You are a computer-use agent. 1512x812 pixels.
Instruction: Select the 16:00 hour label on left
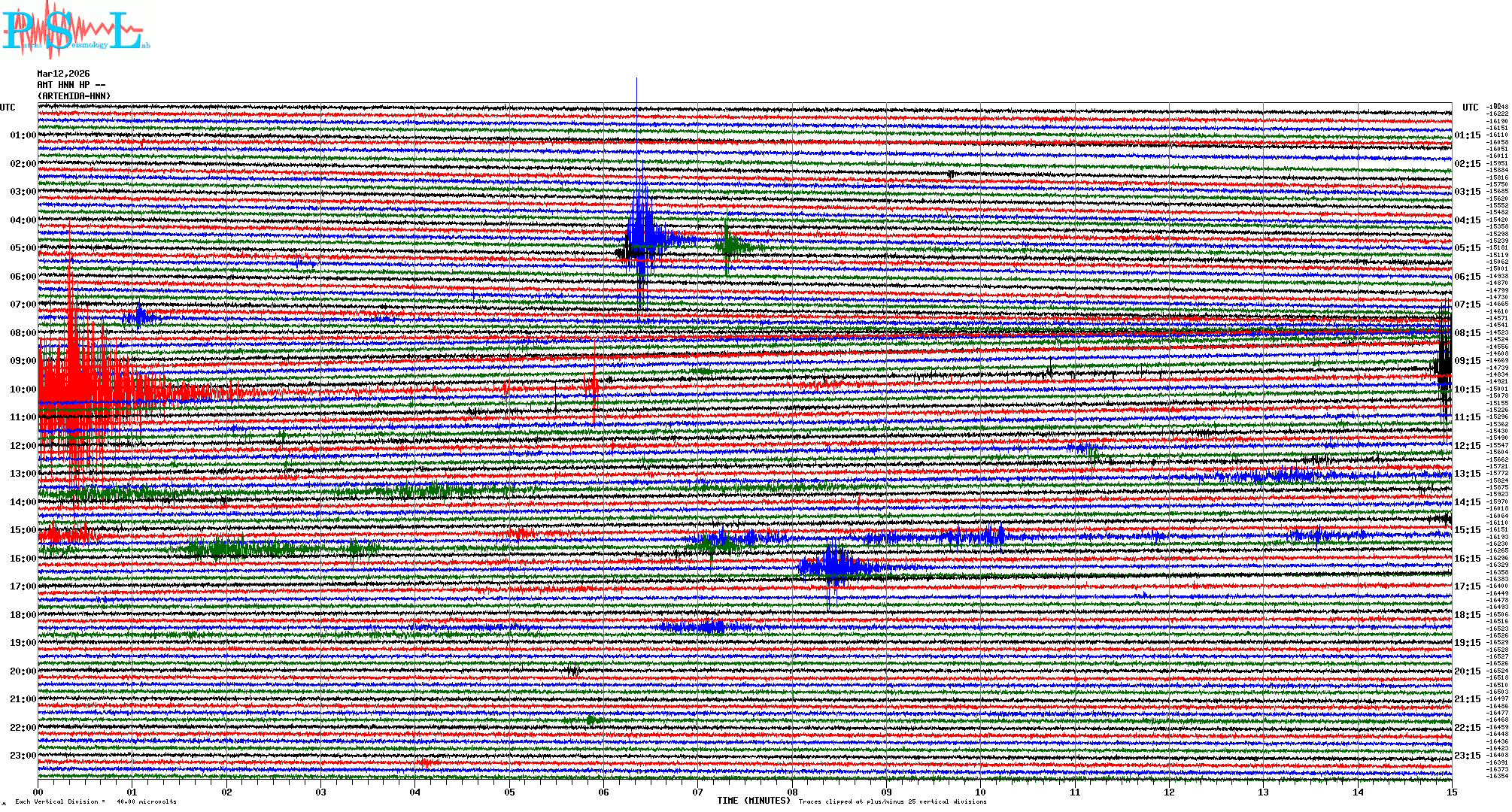[23, 559]
